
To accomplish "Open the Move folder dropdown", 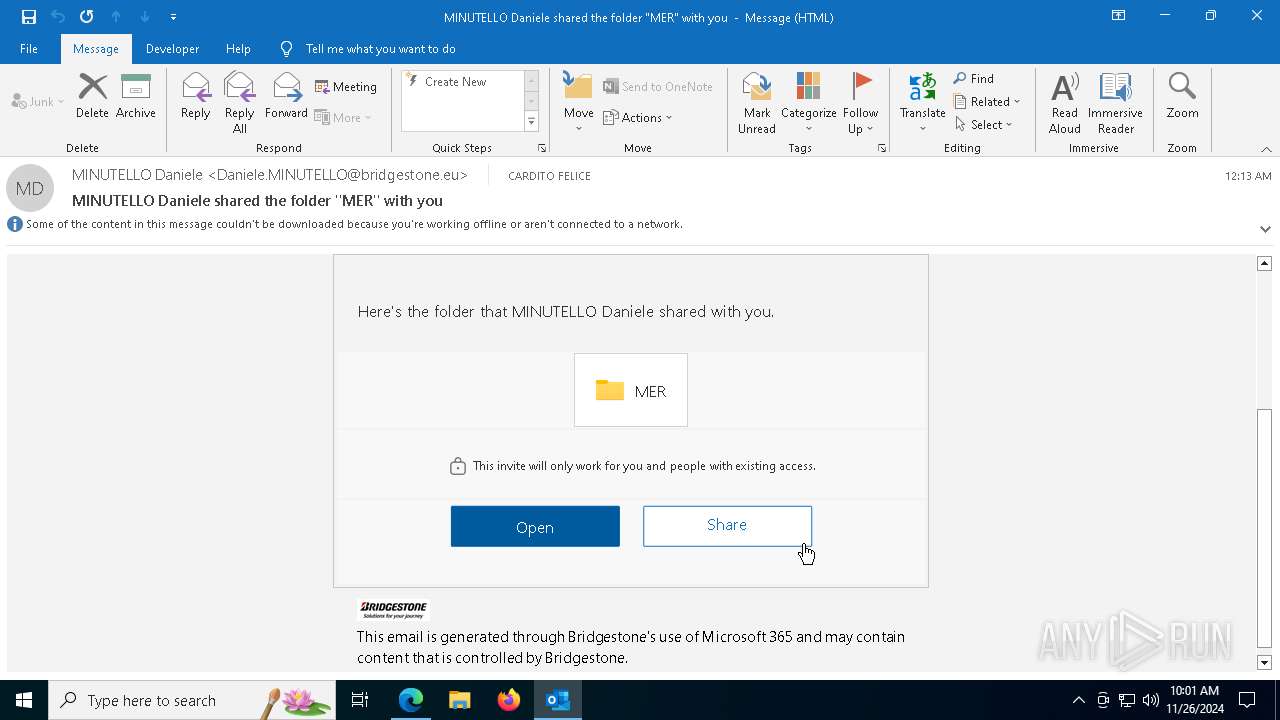I will tap(579, 102).
